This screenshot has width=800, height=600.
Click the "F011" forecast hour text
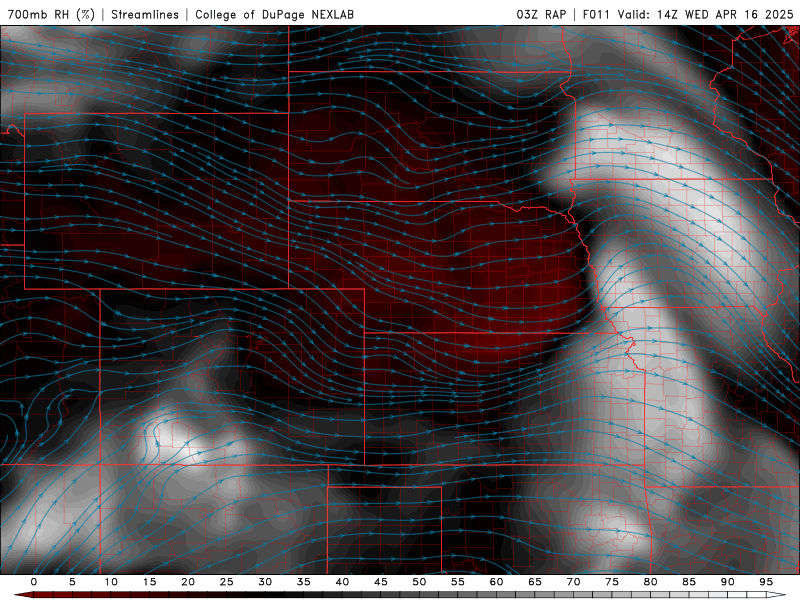pyautogui.click(x=596, y=14)
